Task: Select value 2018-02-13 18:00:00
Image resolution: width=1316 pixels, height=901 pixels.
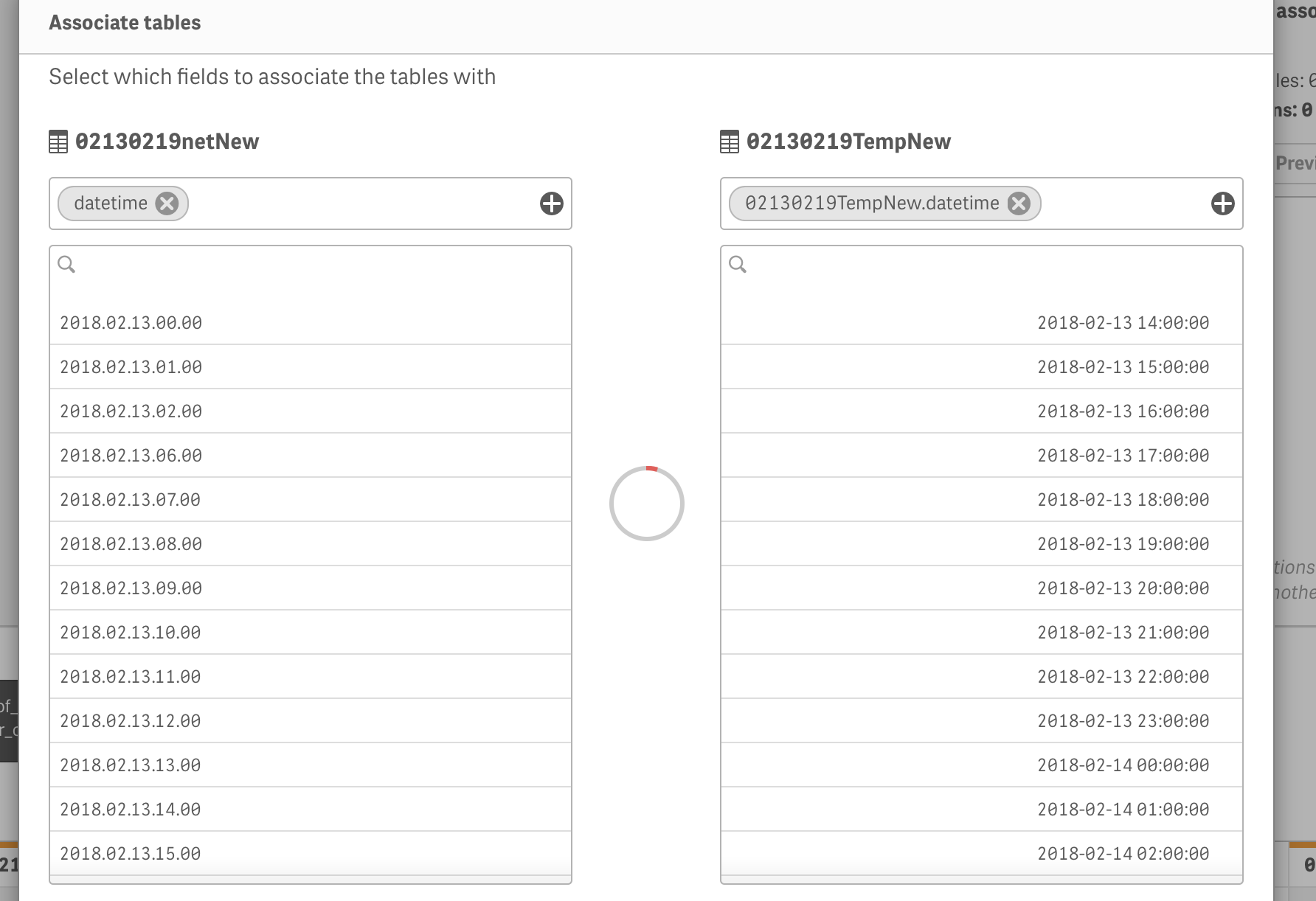Action: point(982,500)
